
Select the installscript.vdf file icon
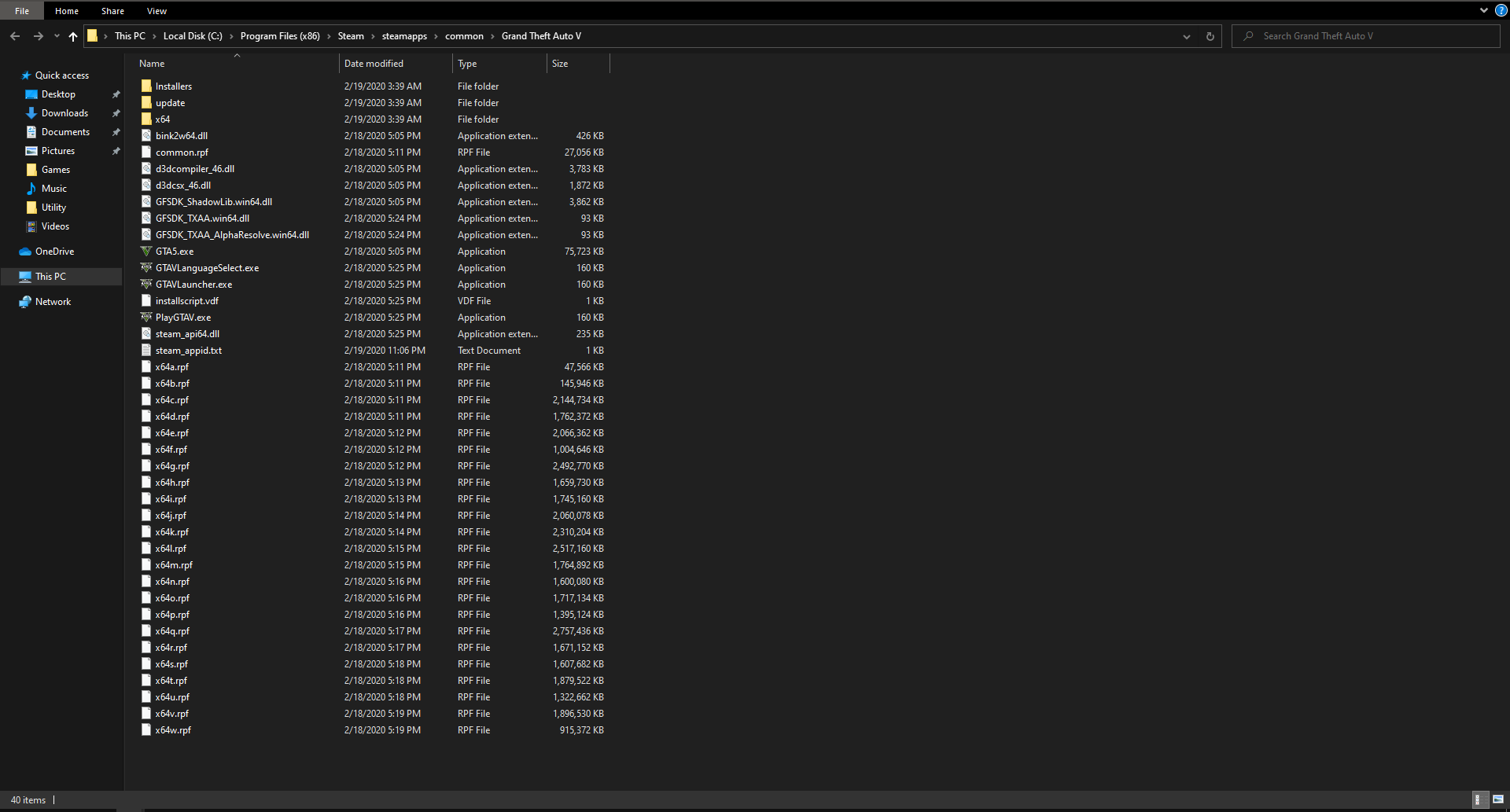(x=146, y=301)
